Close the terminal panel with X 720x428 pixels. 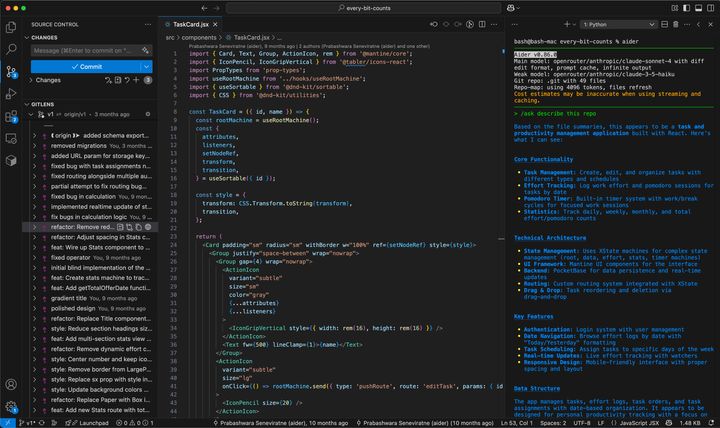pos(710,24)
